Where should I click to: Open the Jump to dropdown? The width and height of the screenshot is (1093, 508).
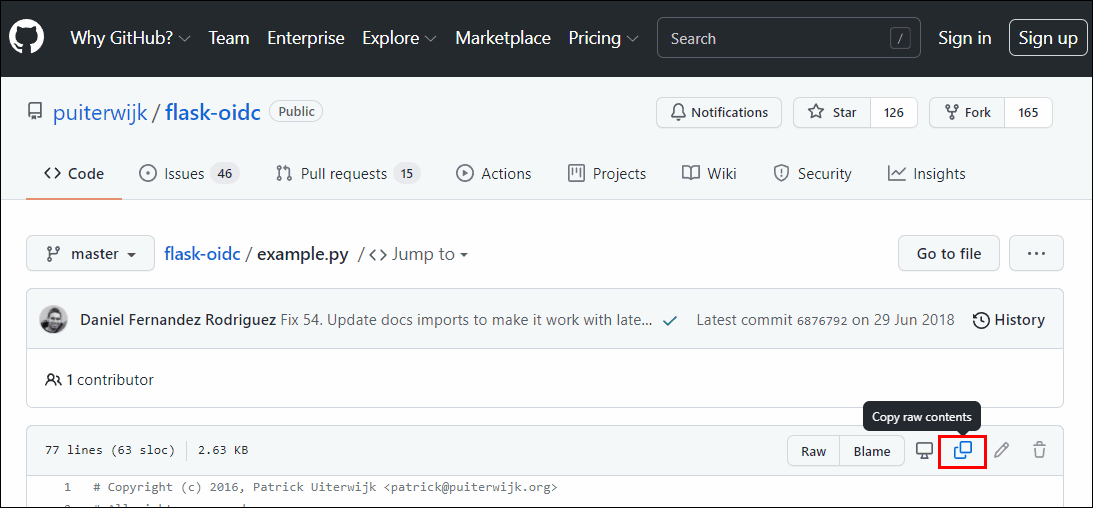coord(418,254)
